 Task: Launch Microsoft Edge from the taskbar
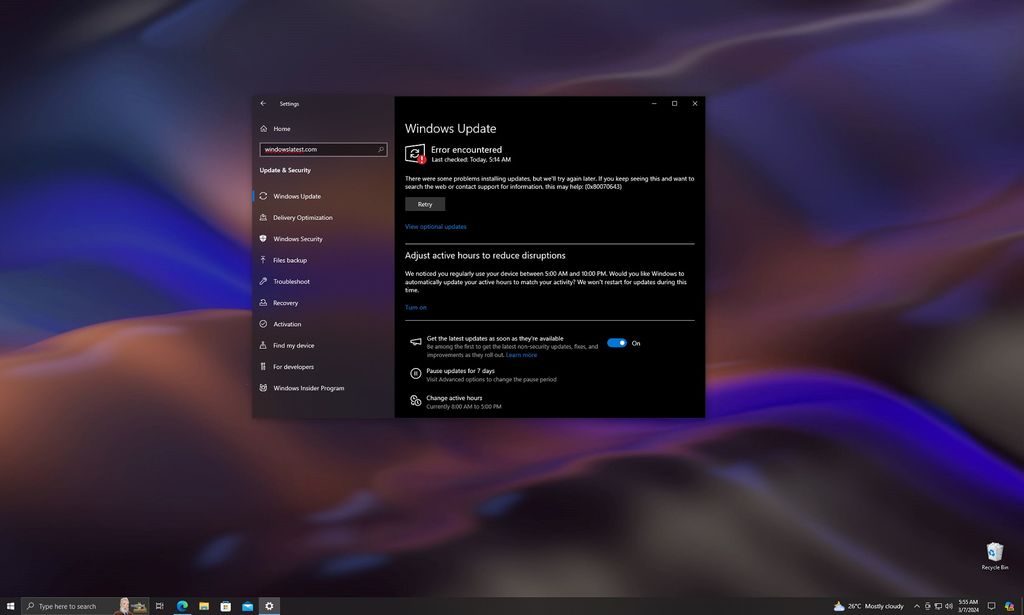pyautogui.click(x=182, y=606)
